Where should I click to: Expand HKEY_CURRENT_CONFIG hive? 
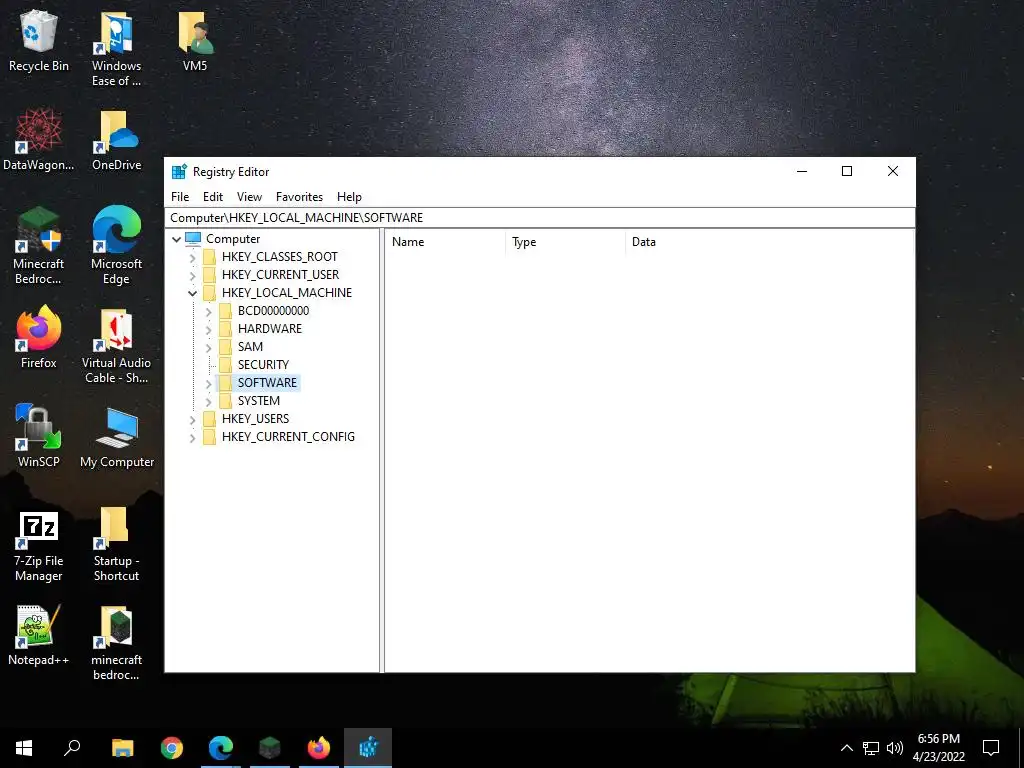coord(193,438)
